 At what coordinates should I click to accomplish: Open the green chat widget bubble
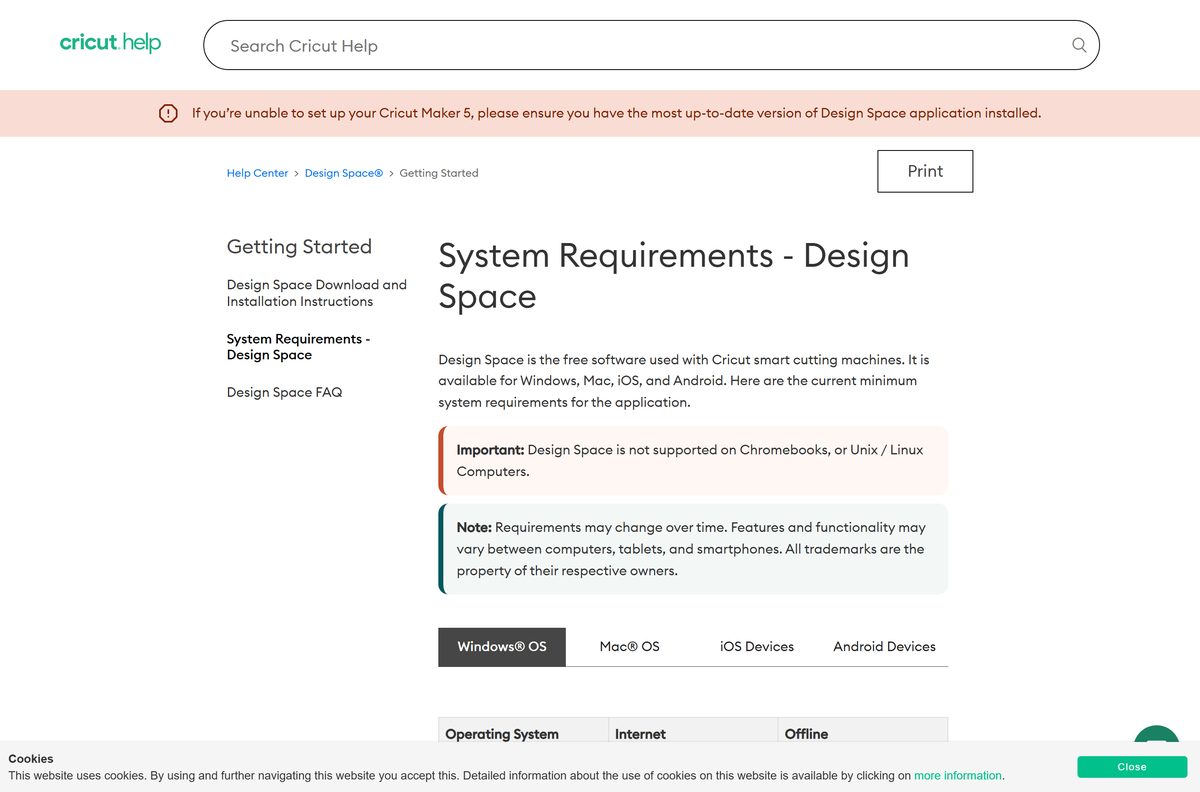pyautogui.click(x=1157, y=735)
